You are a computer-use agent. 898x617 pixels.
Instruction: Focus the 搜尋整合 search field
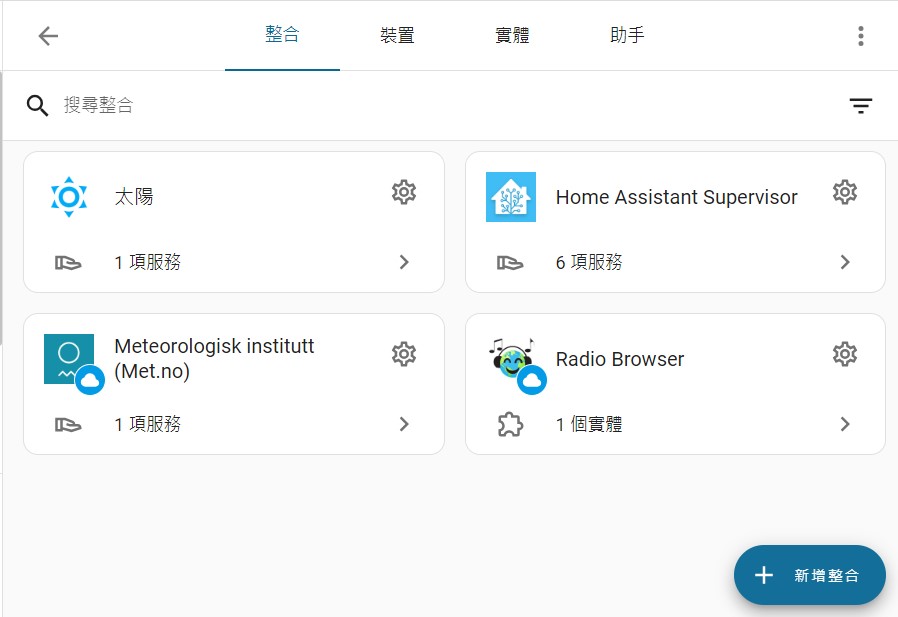pyautogui.click(x=400, y=105)
